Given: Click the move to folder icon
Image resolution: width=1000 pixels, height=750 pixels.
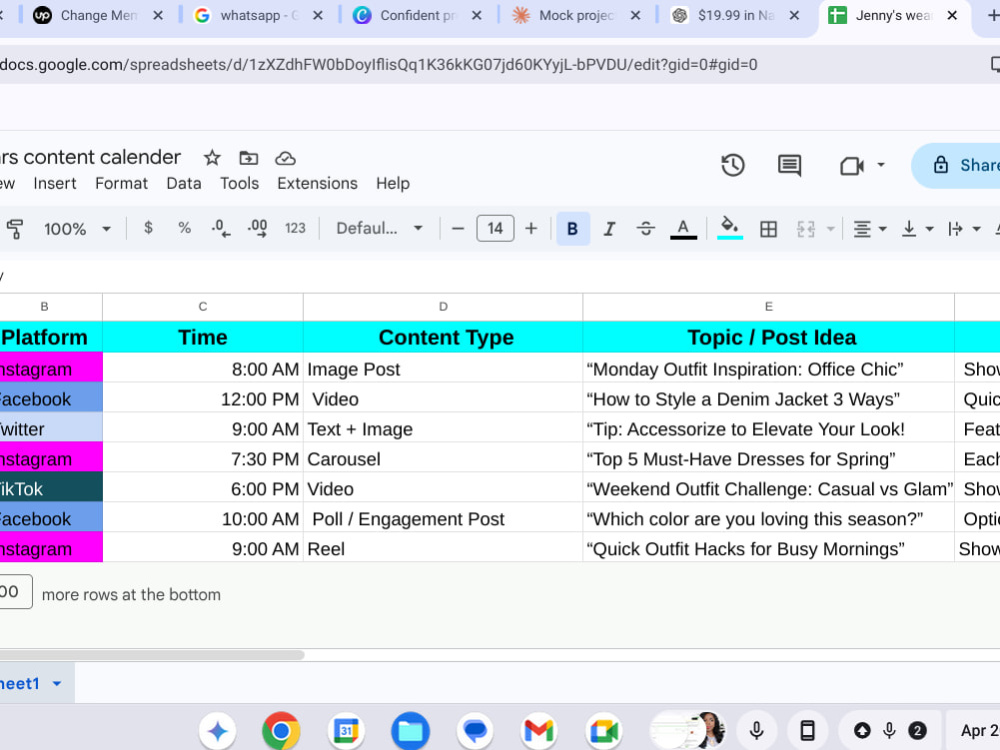Looking at the screenshot, I should pos(248,158).
